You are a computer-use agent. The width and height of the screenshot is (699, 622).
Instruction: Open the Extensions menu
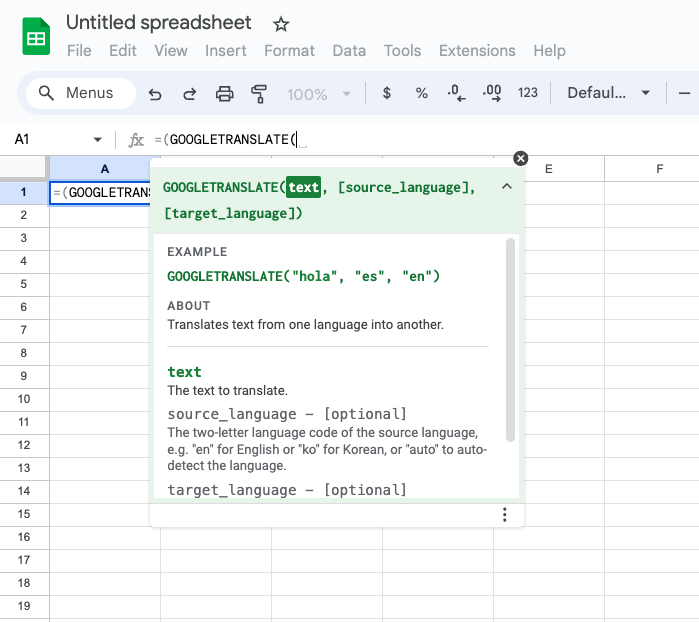[477, 51]
